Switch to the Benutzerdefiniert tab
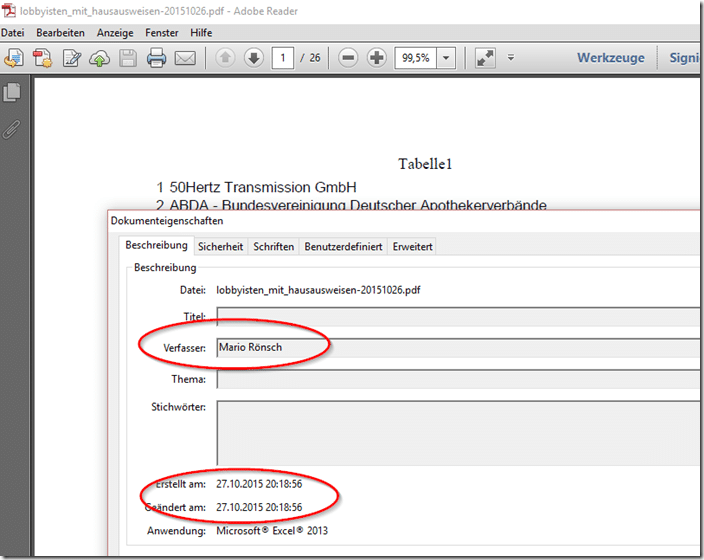The height and width of the screenshot is (560, 704). click(343, 247)
